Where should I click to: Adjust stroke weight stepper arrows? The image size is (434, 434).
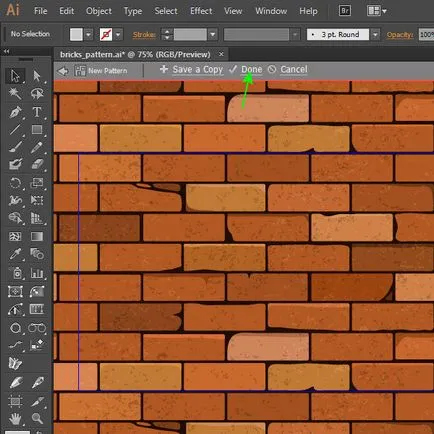[167, 34]
